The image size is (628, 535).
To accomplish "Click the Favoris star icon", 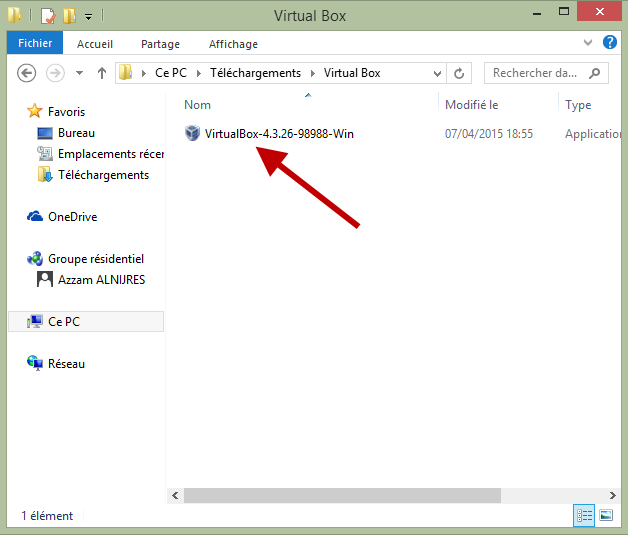I will (x=35, y=111).
